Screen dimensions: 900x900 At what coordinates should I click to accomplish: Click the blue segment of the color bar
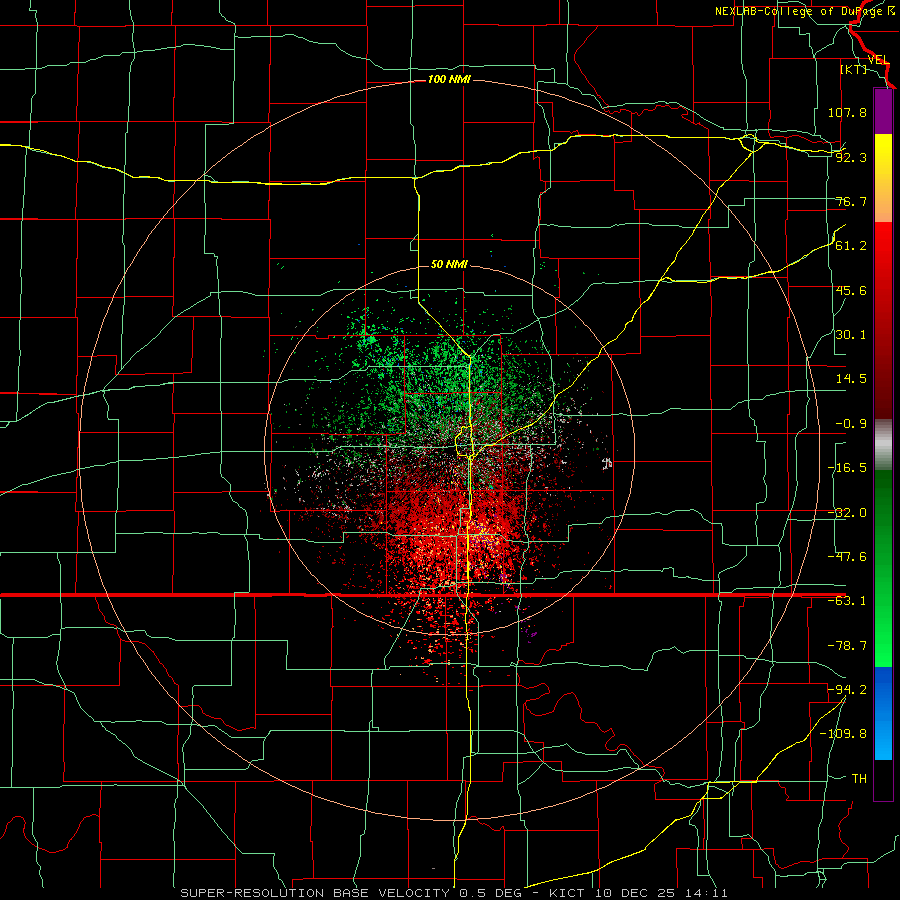(x=883, y=713)
